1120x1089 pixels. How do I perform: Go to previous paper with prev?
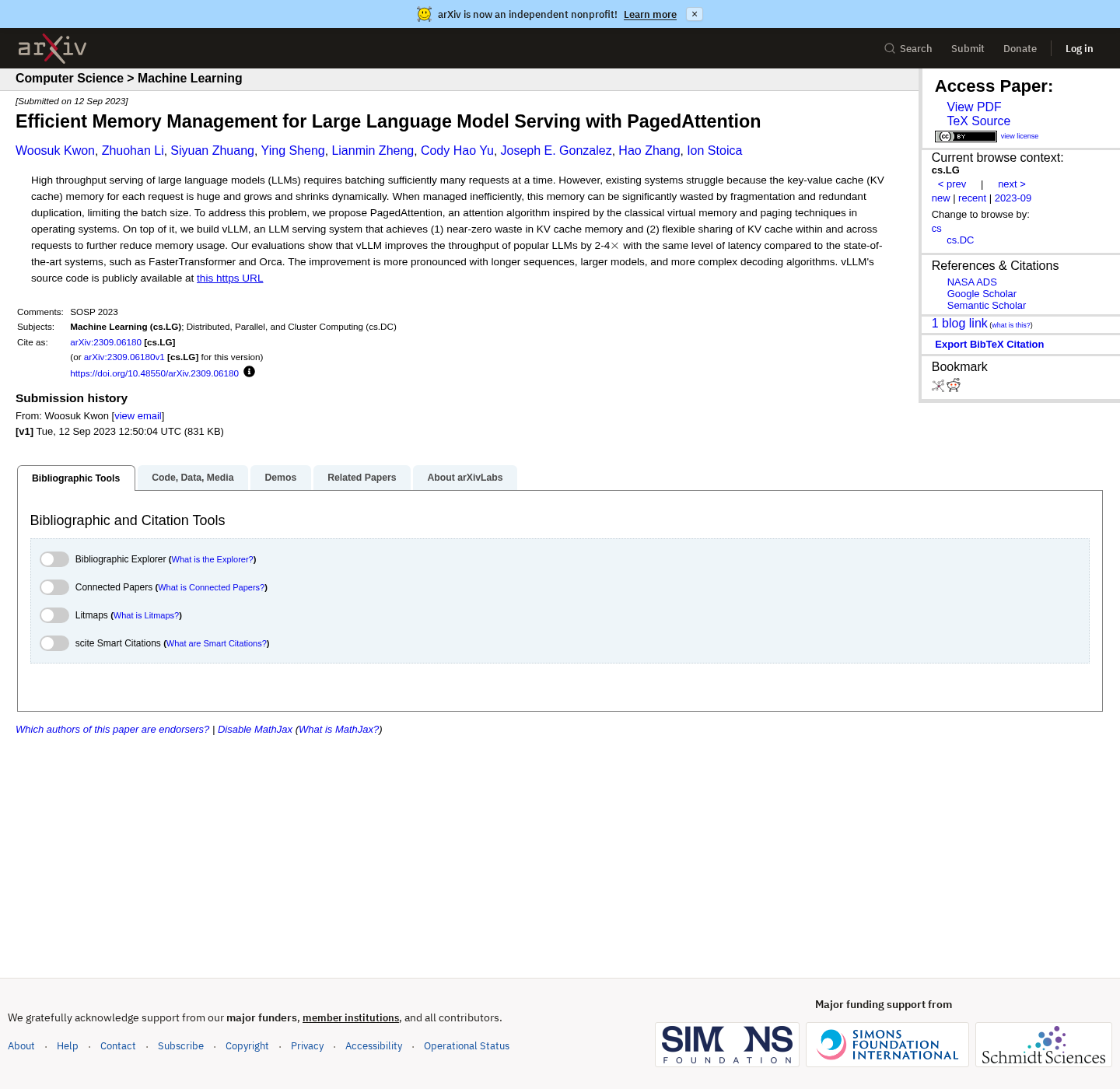click(x=952, y=184)
